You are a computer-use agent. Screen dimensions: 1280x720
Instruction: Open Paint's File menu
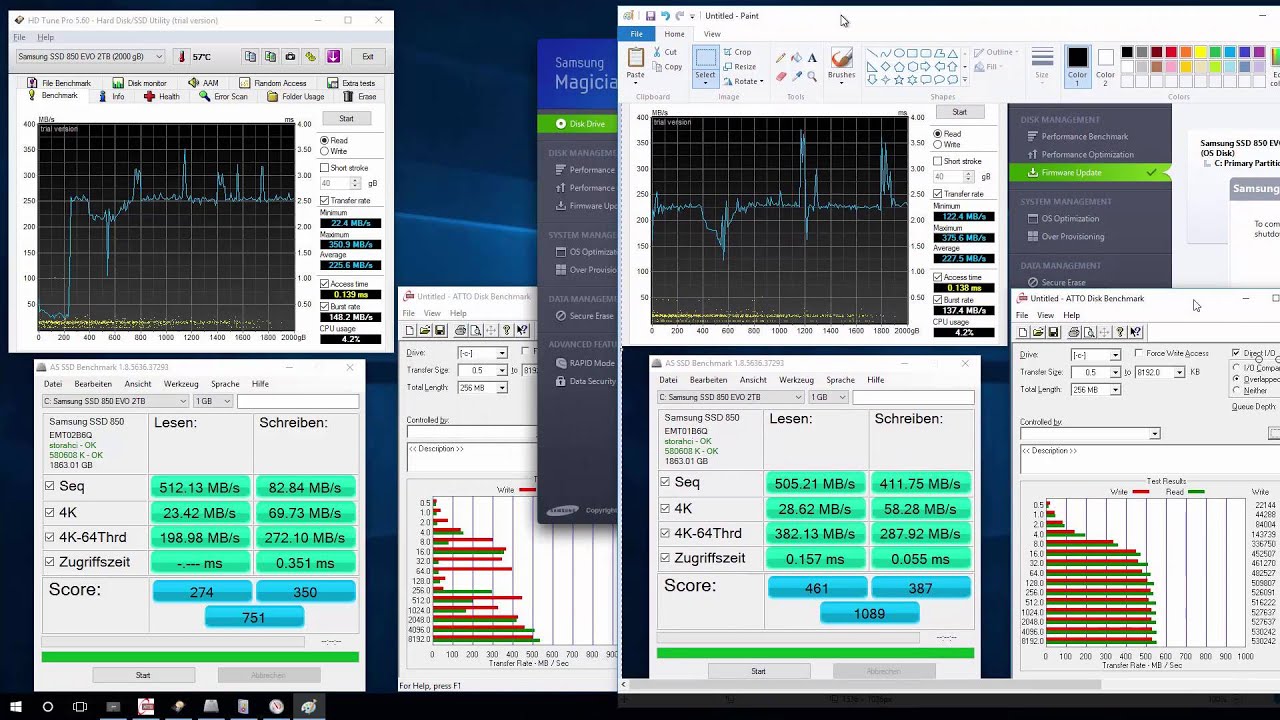(x=636, y=34)
